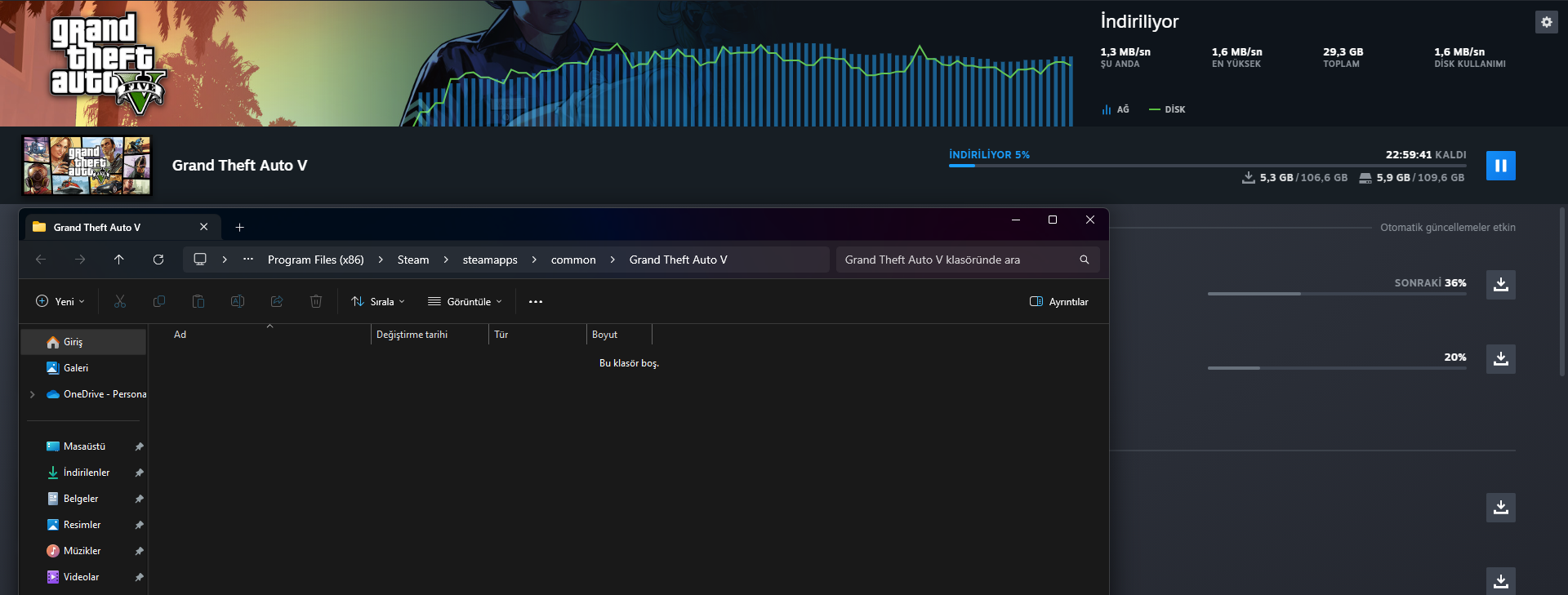Image resolution: width=1568 pixels, height=595 pixels.
Task: Open the Sırala (Sort) dropdown
Action: click(x=378, y=301)
